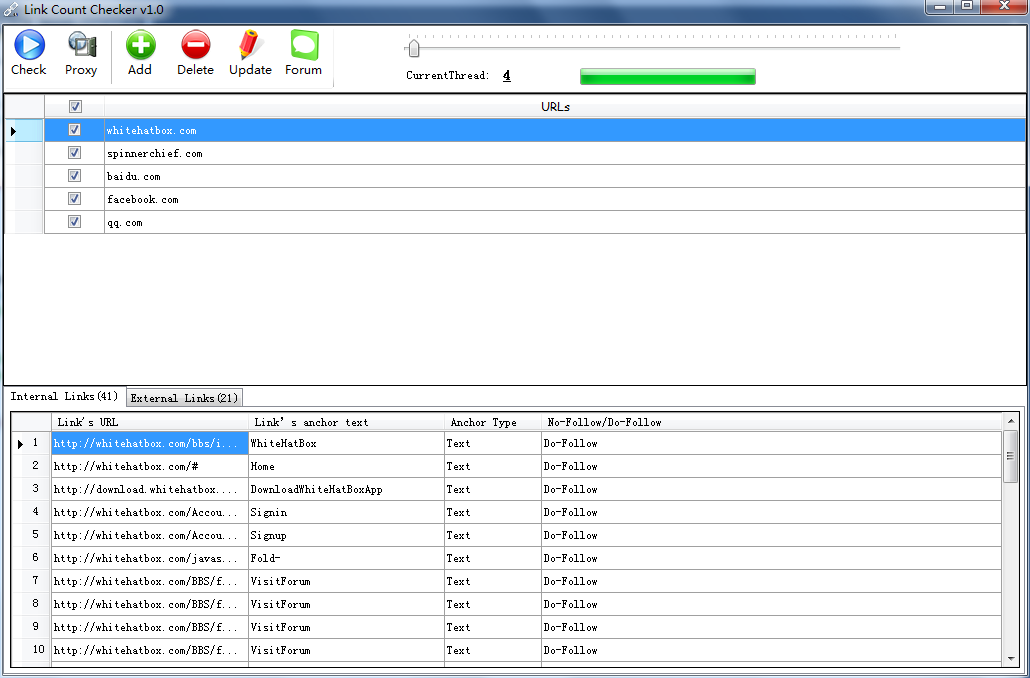Click the Update pencil icon
This screenshot has width=1030, height=678.
(x=250, y=45)
